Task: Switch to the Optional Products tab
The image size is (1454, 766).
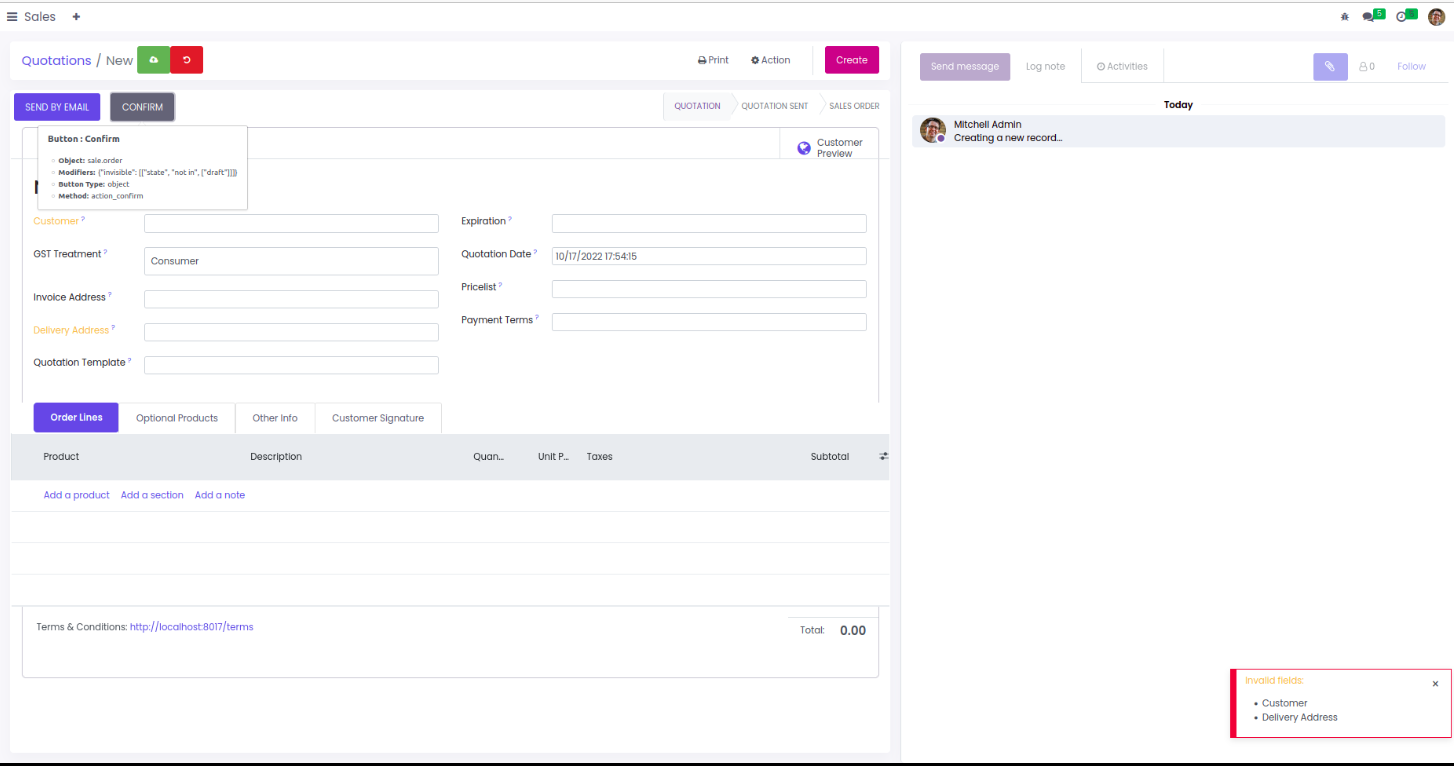Action: tap(176, 418)
